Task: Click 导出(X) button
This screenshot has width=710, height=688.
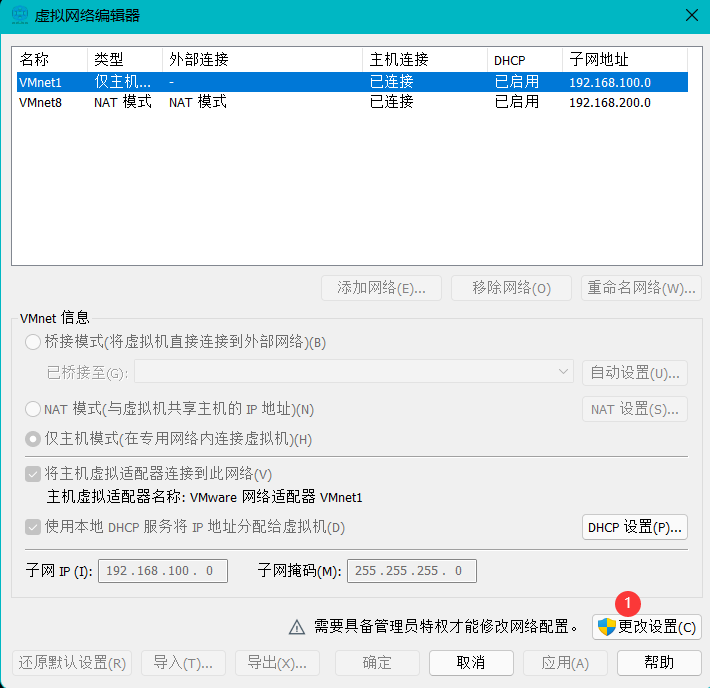Action: pos(278,663)
